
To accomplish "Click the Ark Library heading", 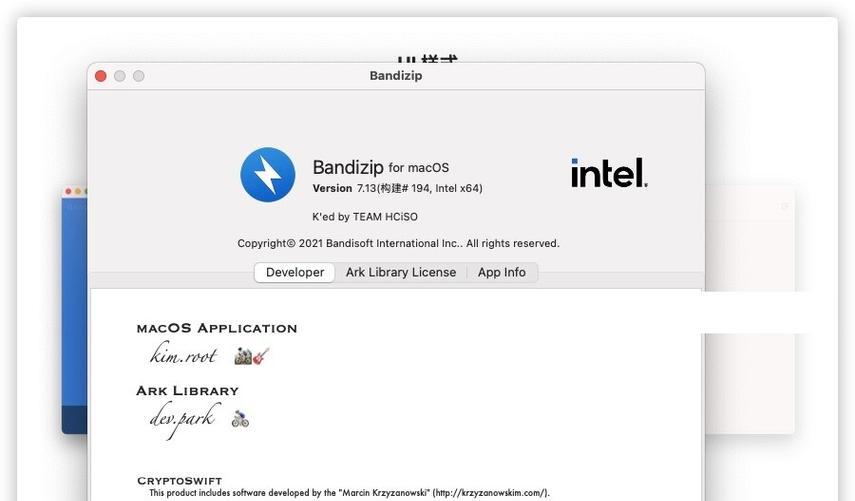I will pos(188,391).
